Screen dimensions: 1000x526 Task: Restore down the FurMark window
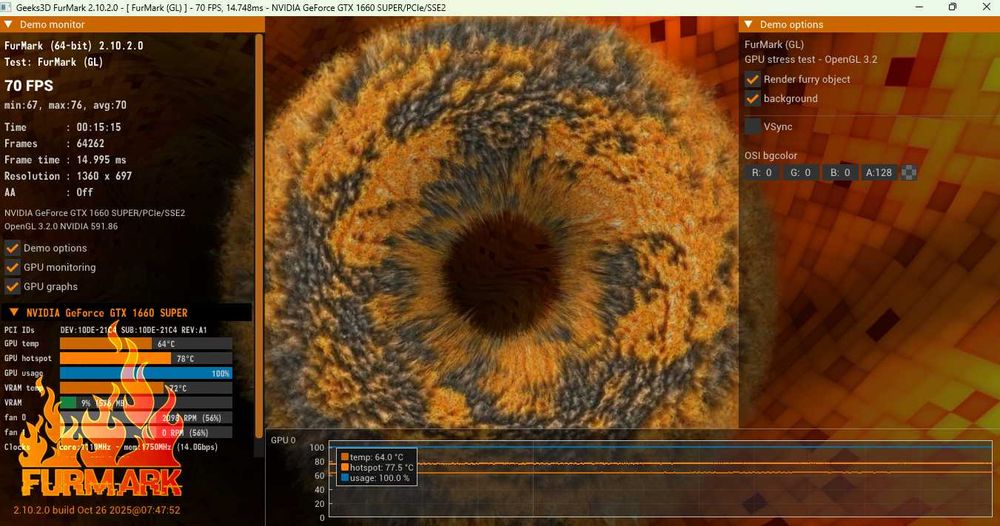coord(952,7)
